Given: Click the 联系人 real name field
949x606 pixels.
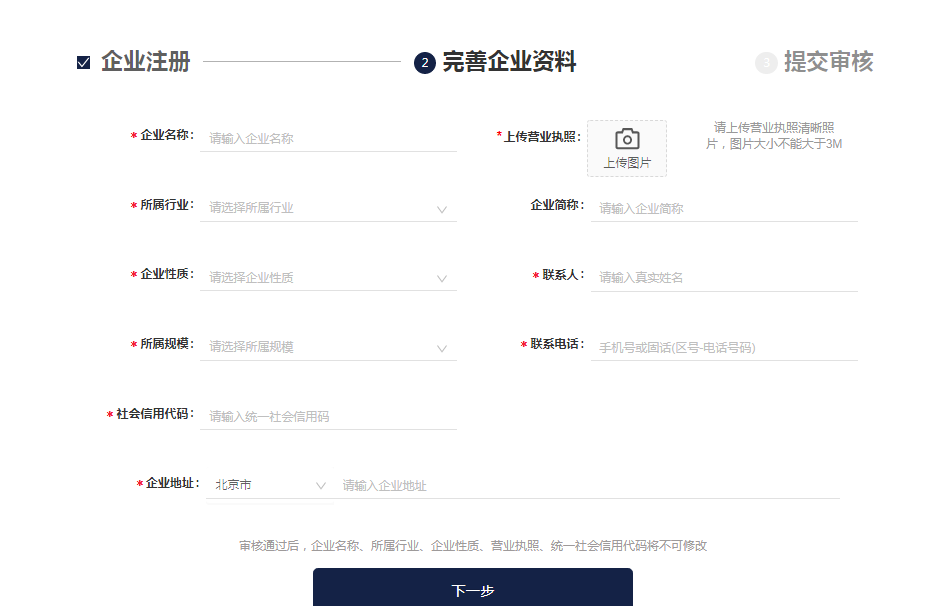Looking at the screenshot, I should [x=724, y=277].
